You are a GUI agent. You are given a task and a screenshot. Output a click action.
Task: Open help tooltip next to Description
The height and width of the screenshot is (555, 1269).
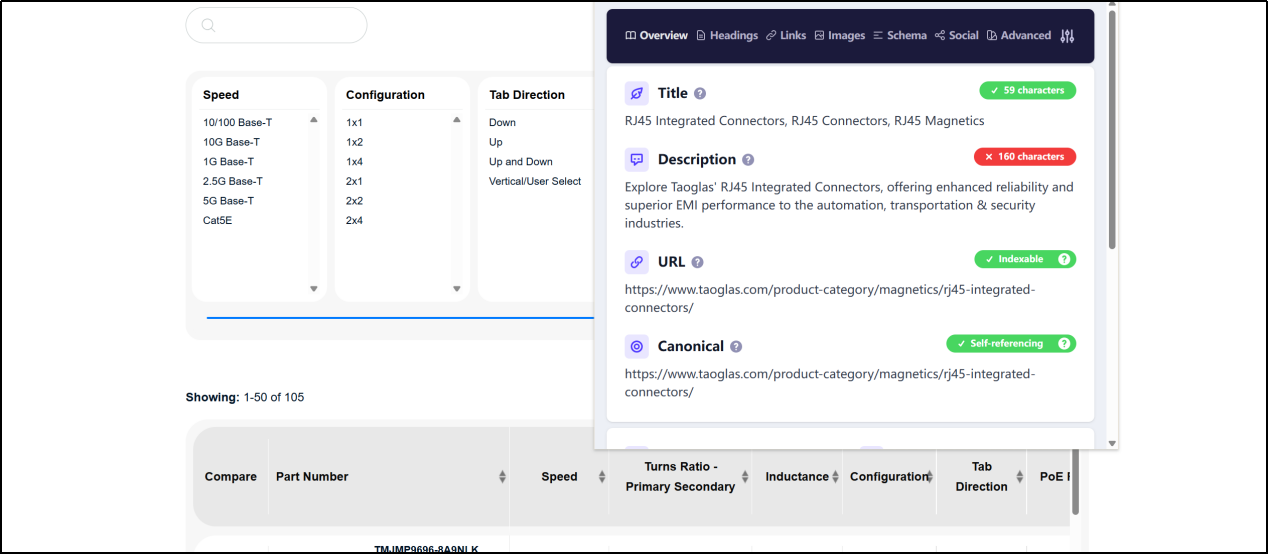point(748,160)
